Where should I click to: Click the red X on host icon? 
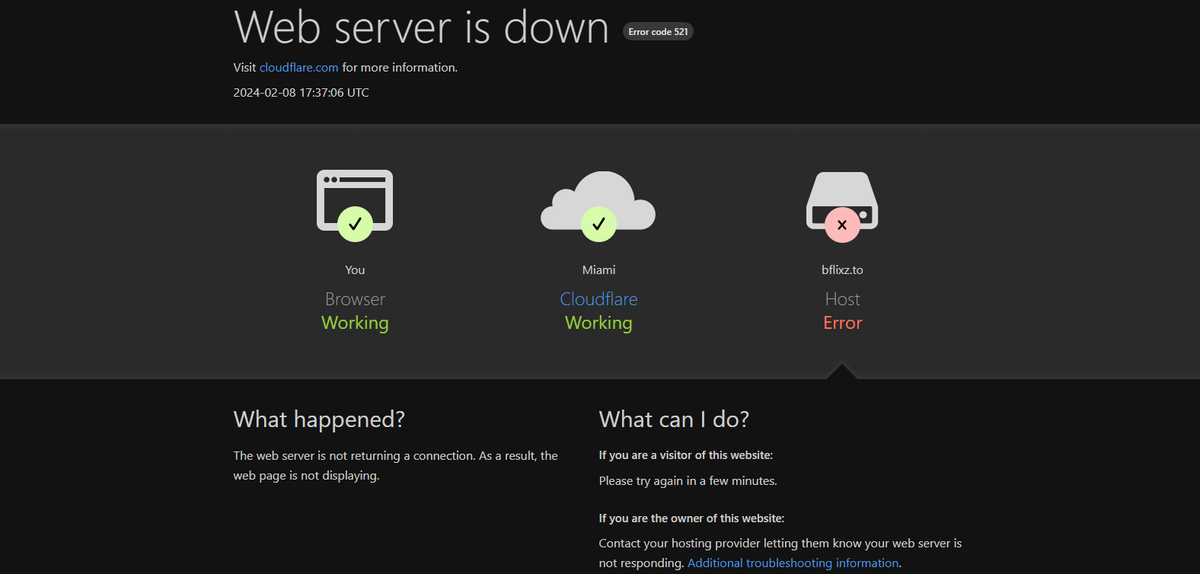842,225
